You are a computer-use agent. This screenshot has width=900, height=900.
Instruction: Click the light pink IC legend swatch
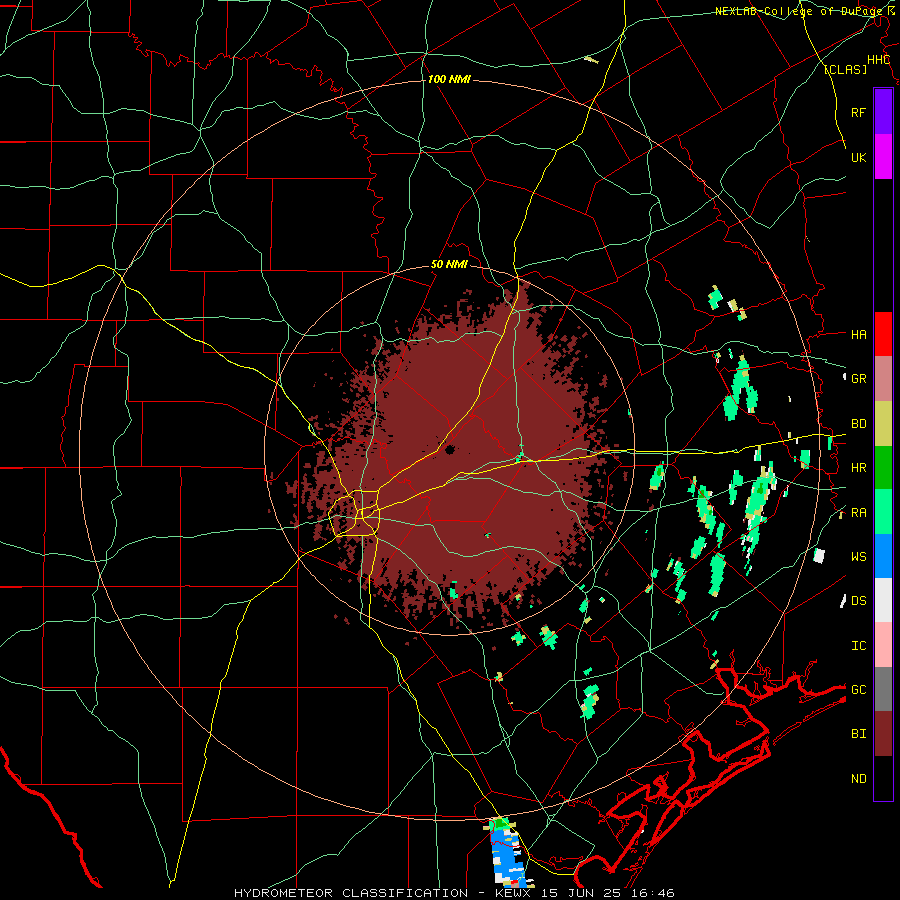click(x=883, y=645)
